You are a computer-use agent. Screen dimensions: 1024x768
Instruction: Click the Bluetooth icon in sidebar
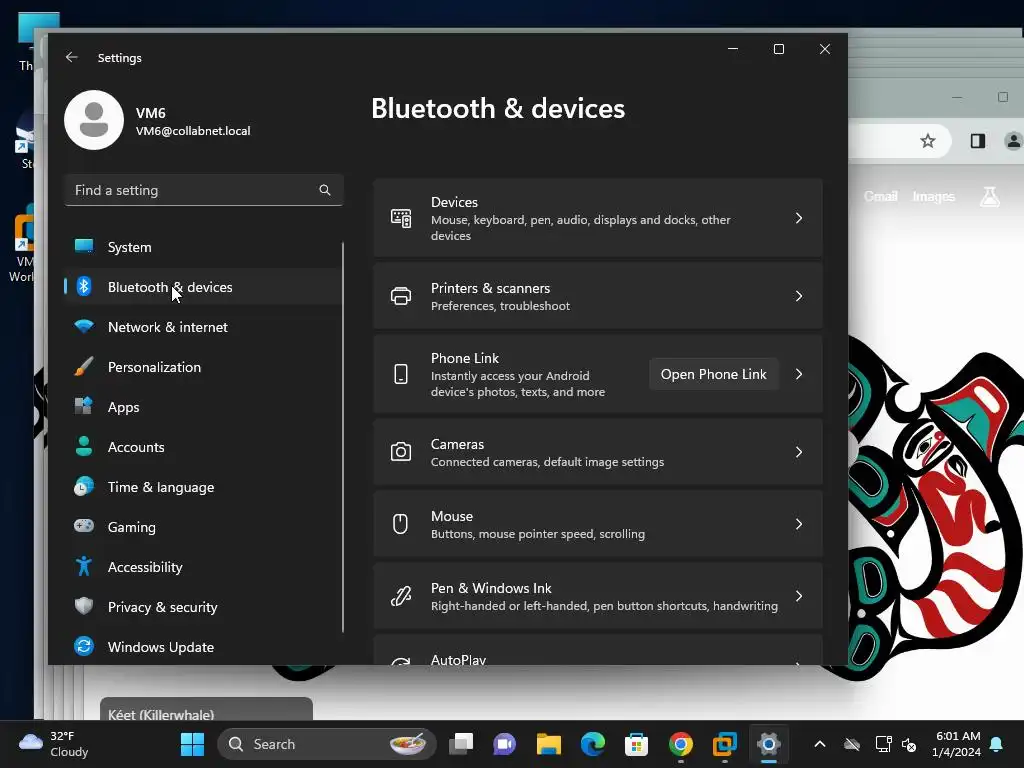pyautogui.click(x=84, y=286)
